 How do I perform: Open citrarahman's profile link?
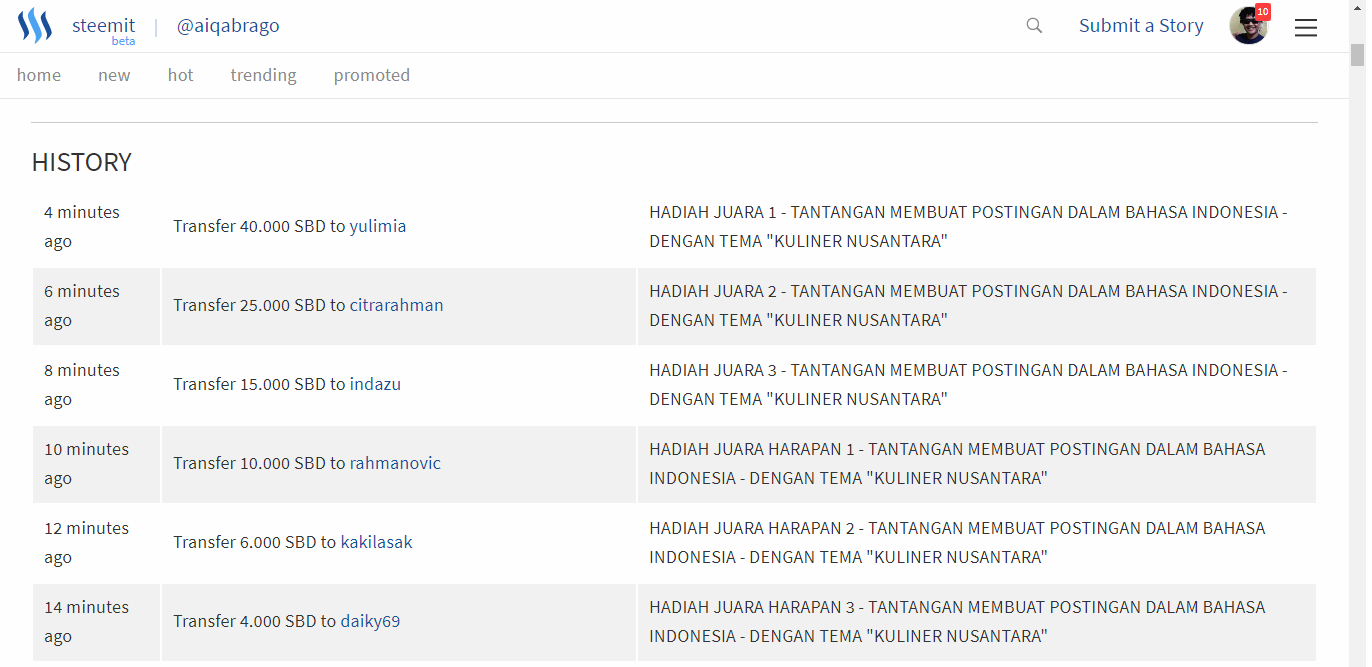(396, 305)
